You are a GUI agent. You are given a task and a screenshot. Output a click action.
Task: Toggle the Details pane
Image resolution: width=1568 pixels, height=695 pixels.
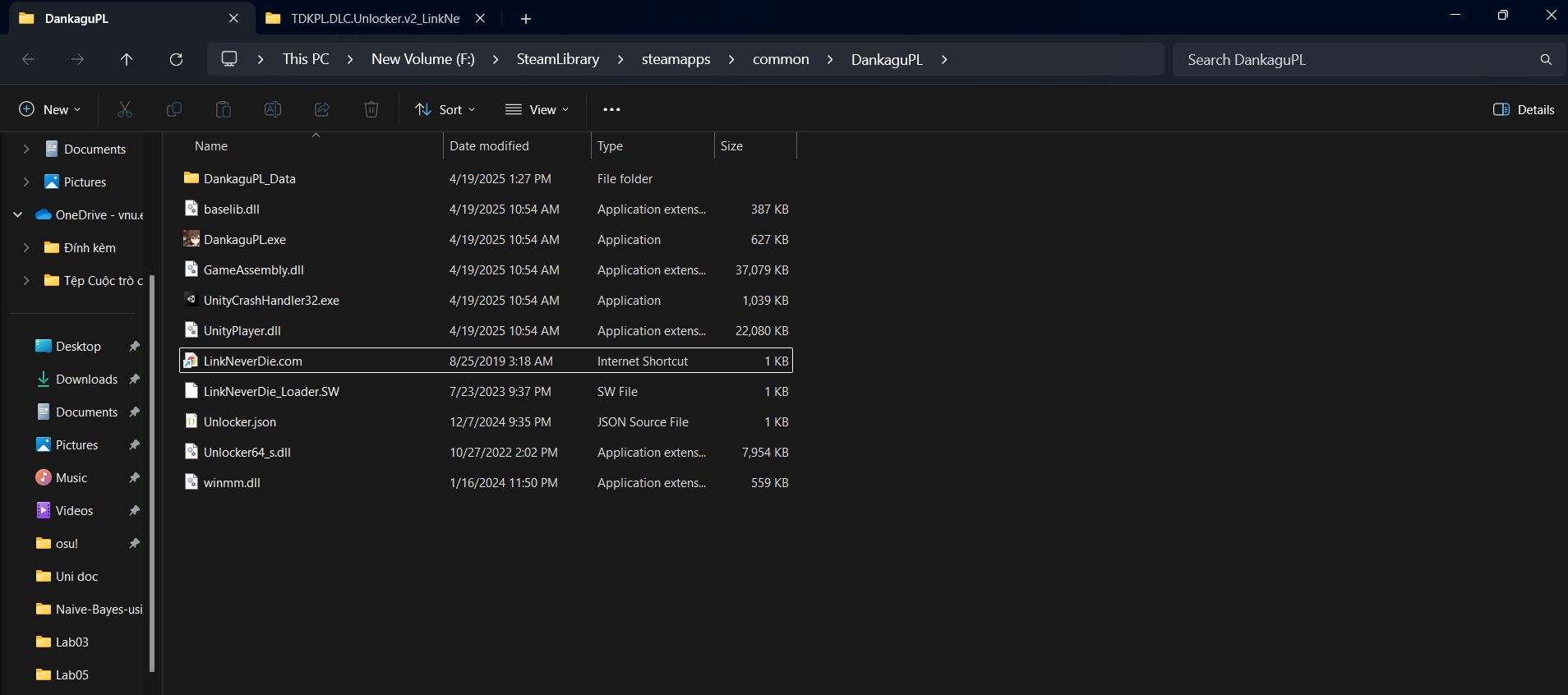(1524, 109)
